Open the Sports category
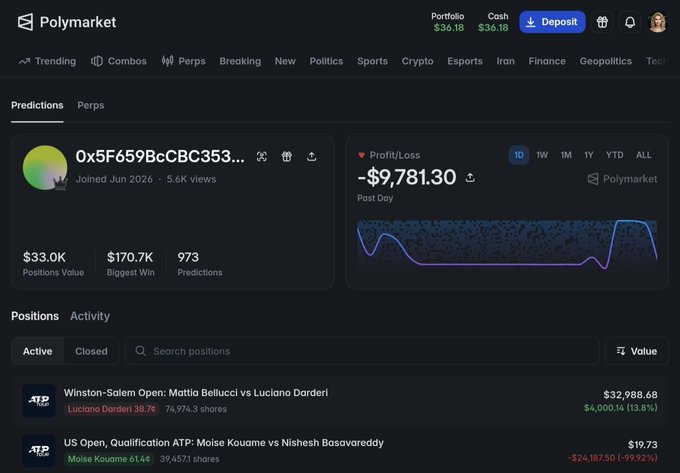The width and height of the screenshot is (680, 473). pos(373,61)
